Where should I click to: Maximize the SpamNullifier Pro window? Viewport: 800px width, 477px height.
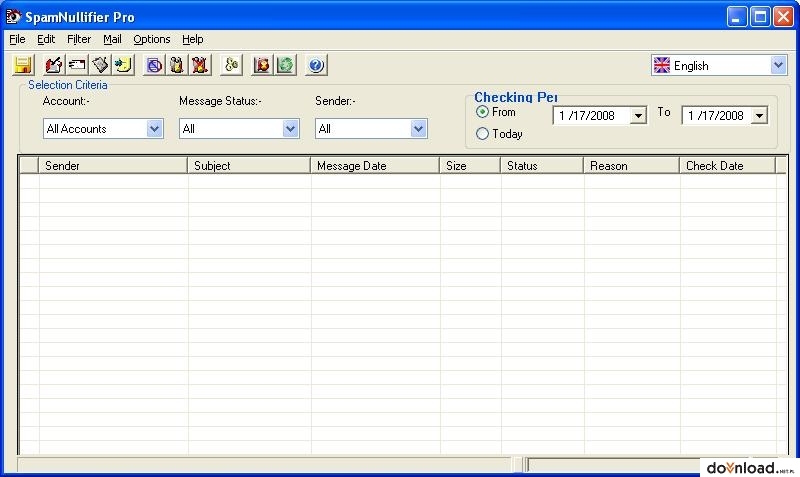760,17
